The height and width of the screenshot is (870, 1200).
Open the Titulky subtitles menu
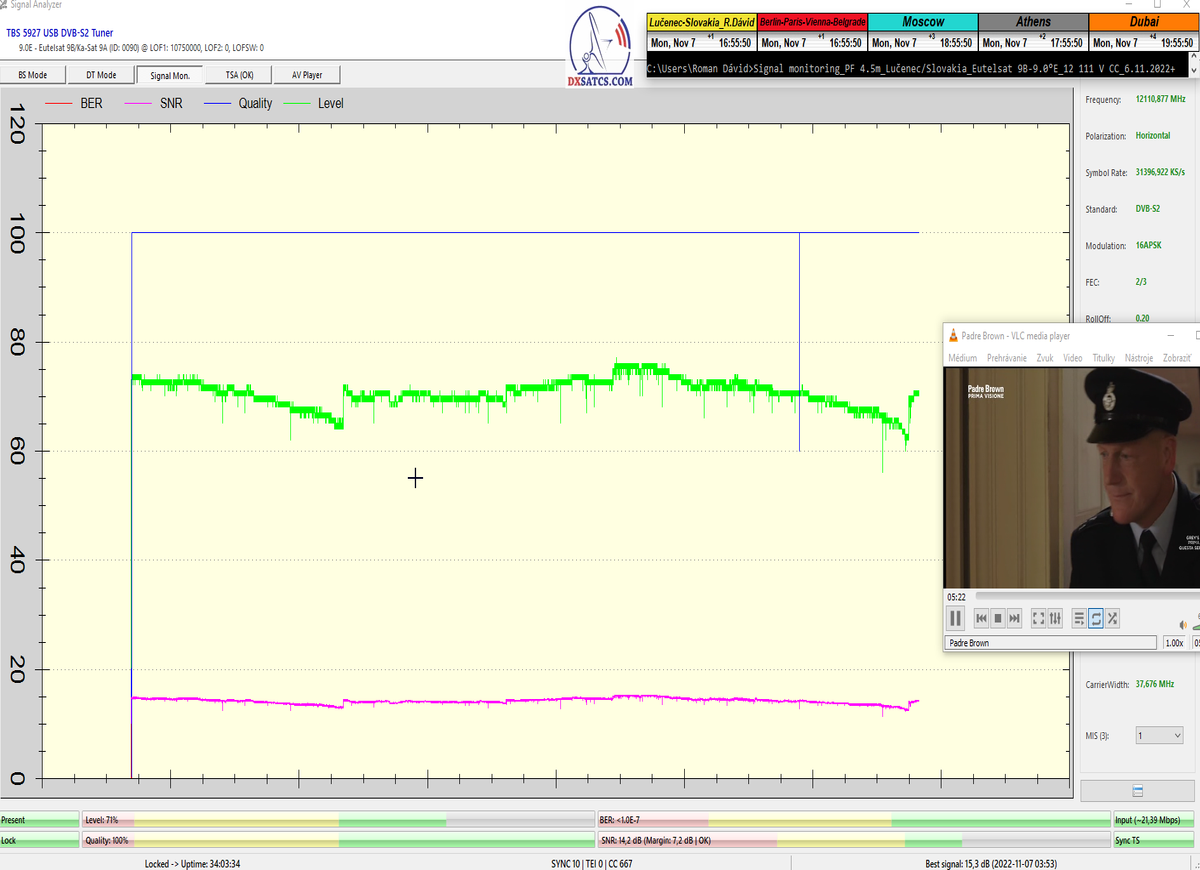[1103, 357]
